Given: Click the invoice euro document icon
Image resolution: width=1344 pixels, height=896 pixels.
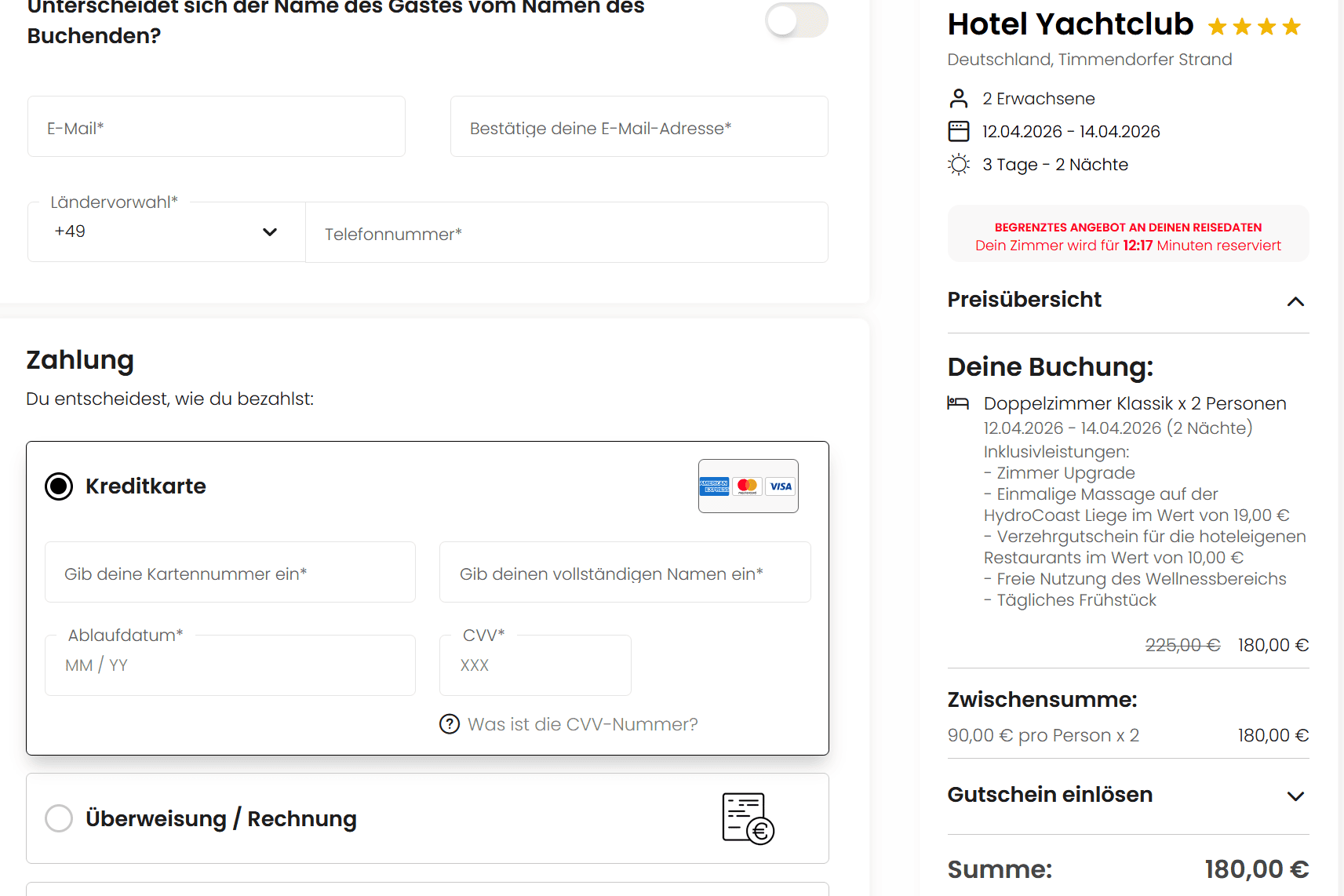Looking at the screenshot, I should (x=748, y=818).
